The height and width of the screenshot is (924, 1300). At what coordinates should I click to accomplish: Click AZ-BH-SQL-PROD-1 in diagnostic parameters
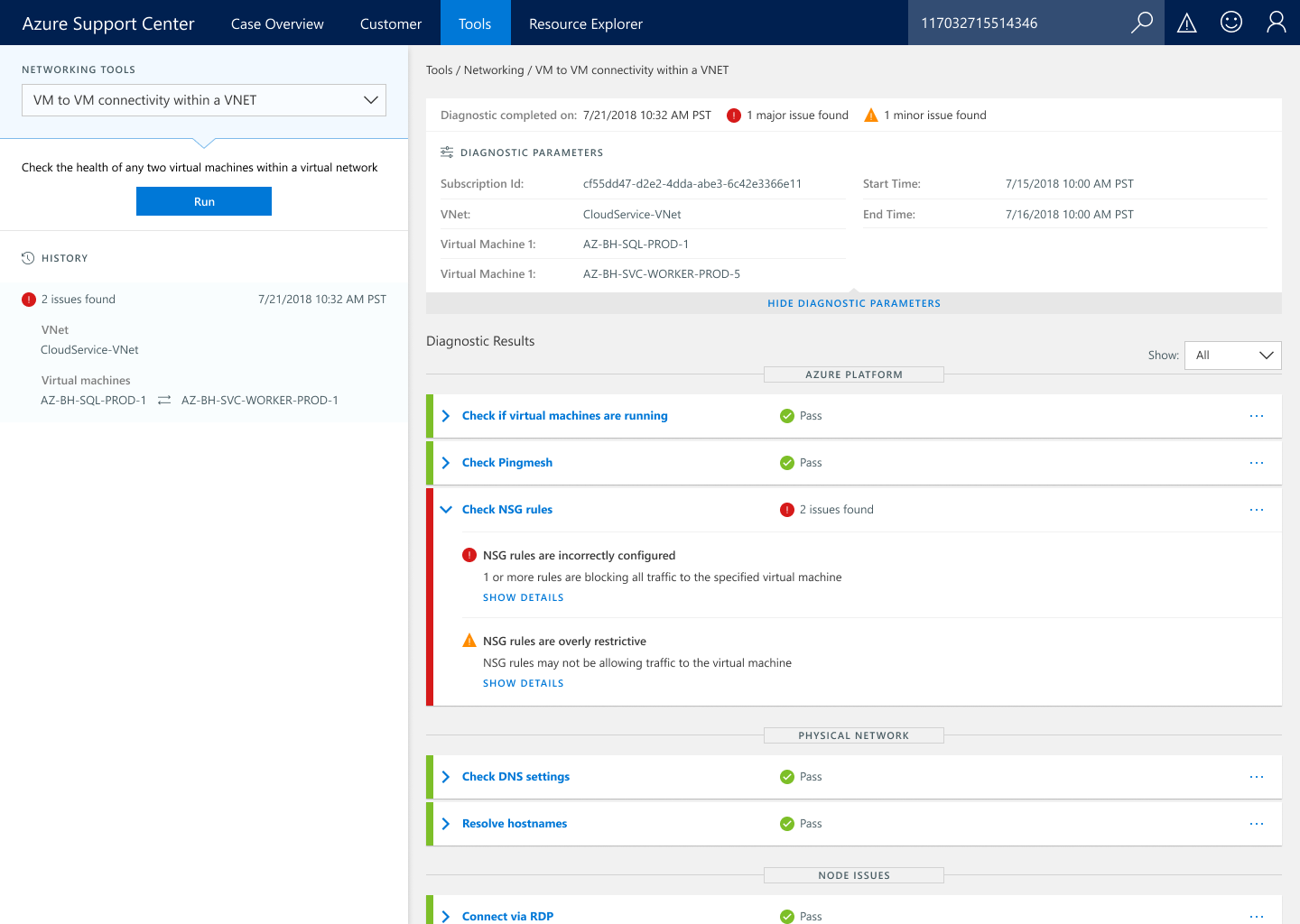pos(636,245)
